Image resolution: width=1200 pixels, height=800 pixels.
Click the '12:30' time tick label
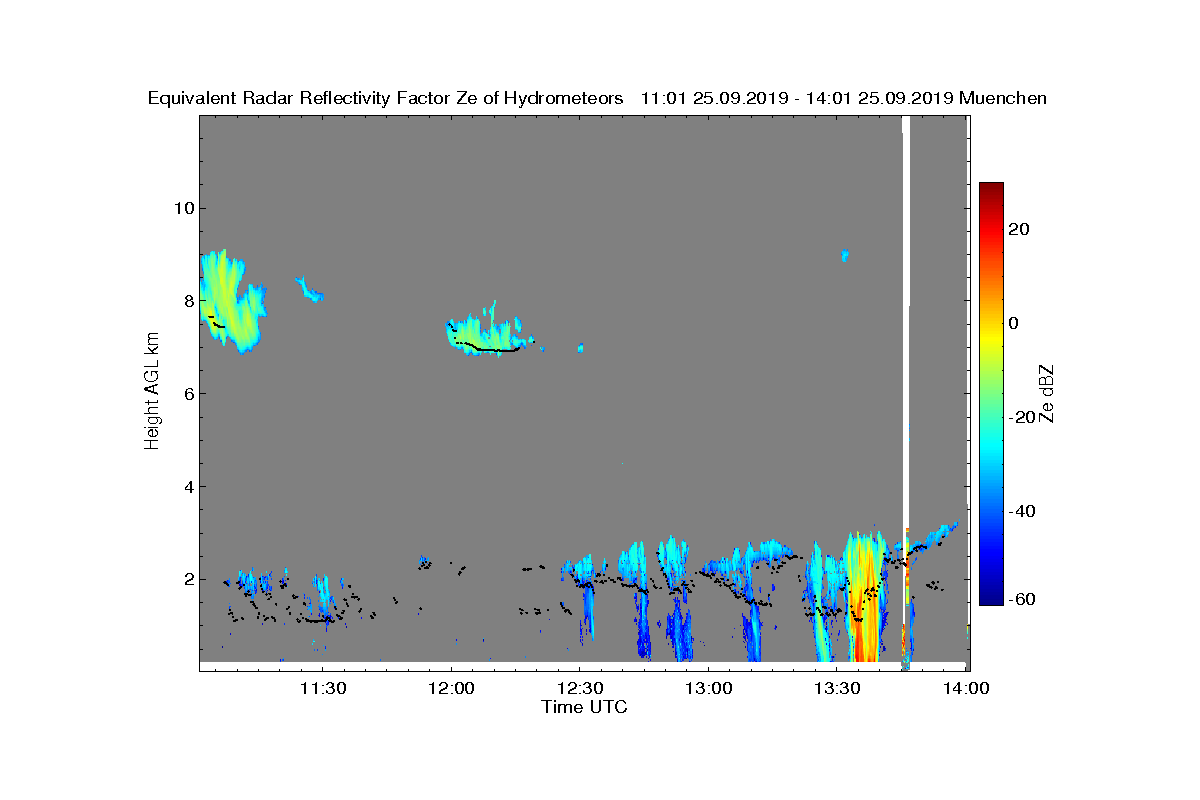pyautogui.click(x=579, y=689)
